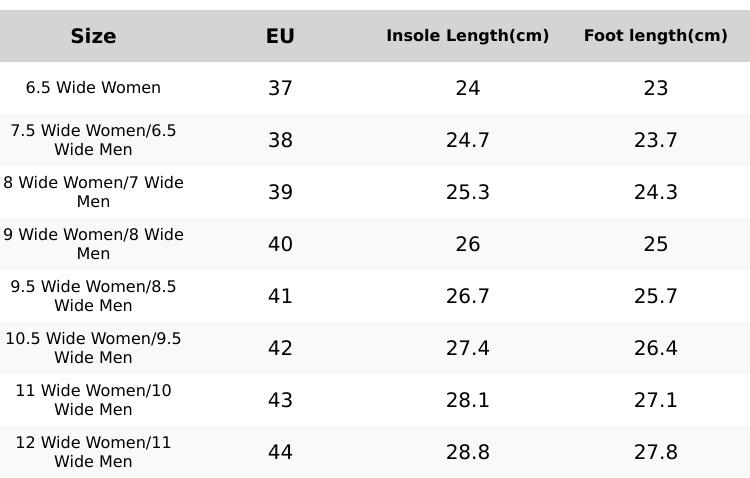This screenshot has width=750, height=478.
Task: Select the Insole Length(cm) column header
Action: coord(467,36)
